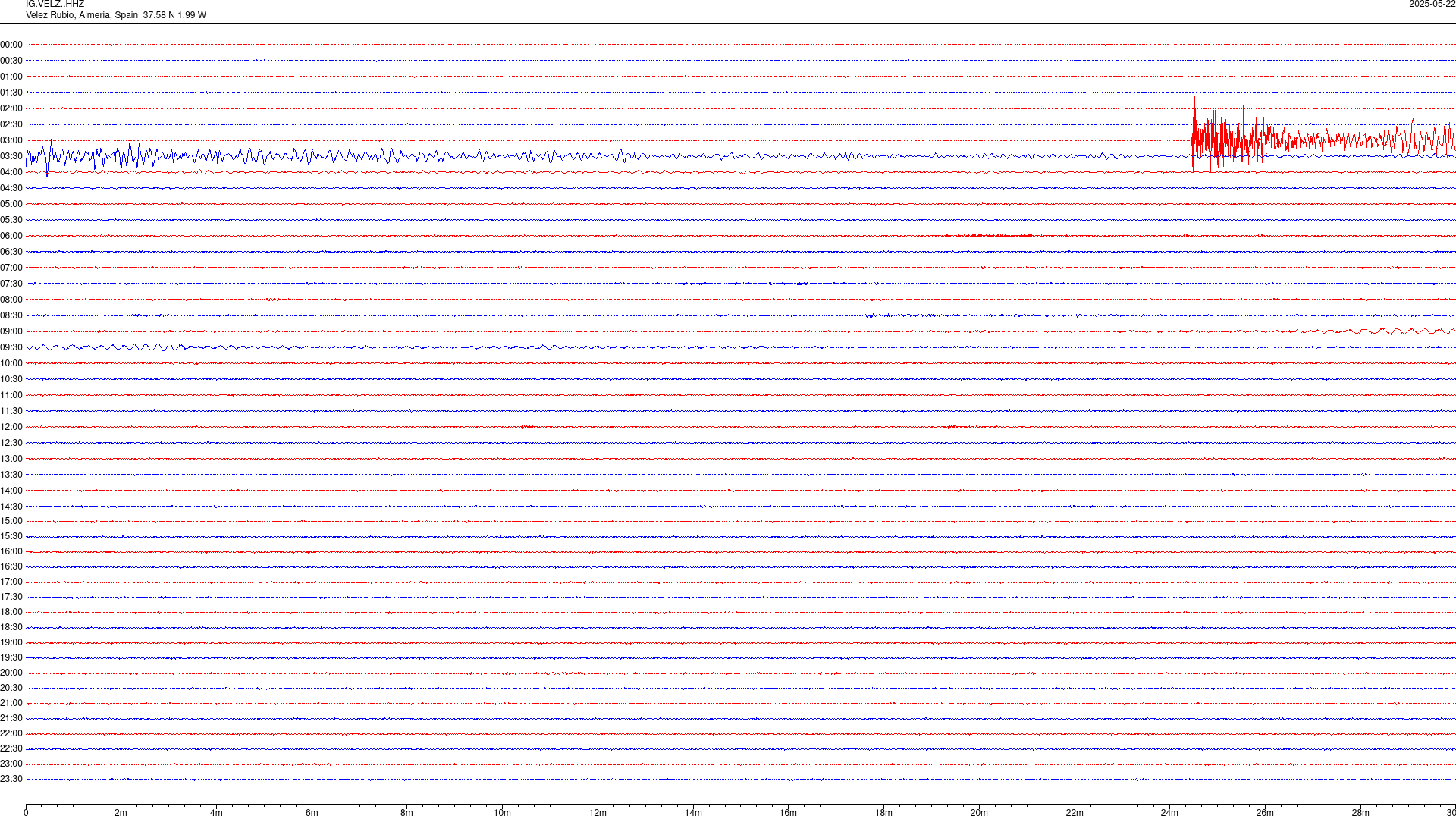The width and height of the screenshot is (1456, 819).
Task: Click the 0 origin label on the time axis
Action: (x=26, y=812)
